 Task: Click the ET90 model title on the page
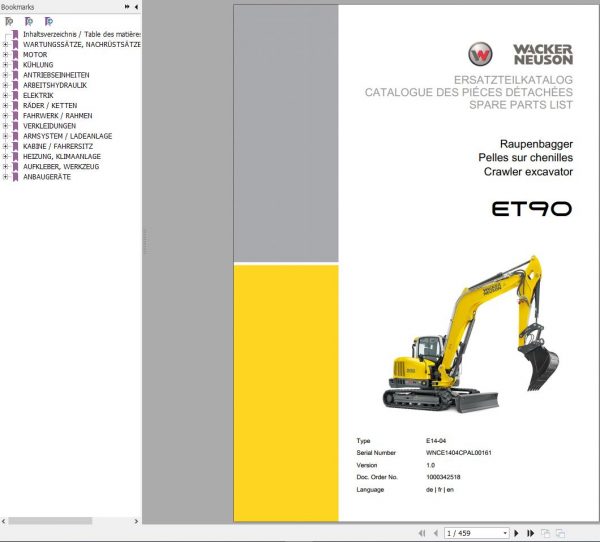click(532, 209)
